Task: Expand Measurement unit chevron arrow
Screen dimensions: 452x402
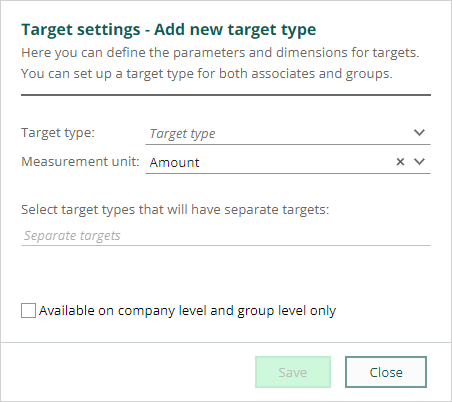Action: point(419,162)
